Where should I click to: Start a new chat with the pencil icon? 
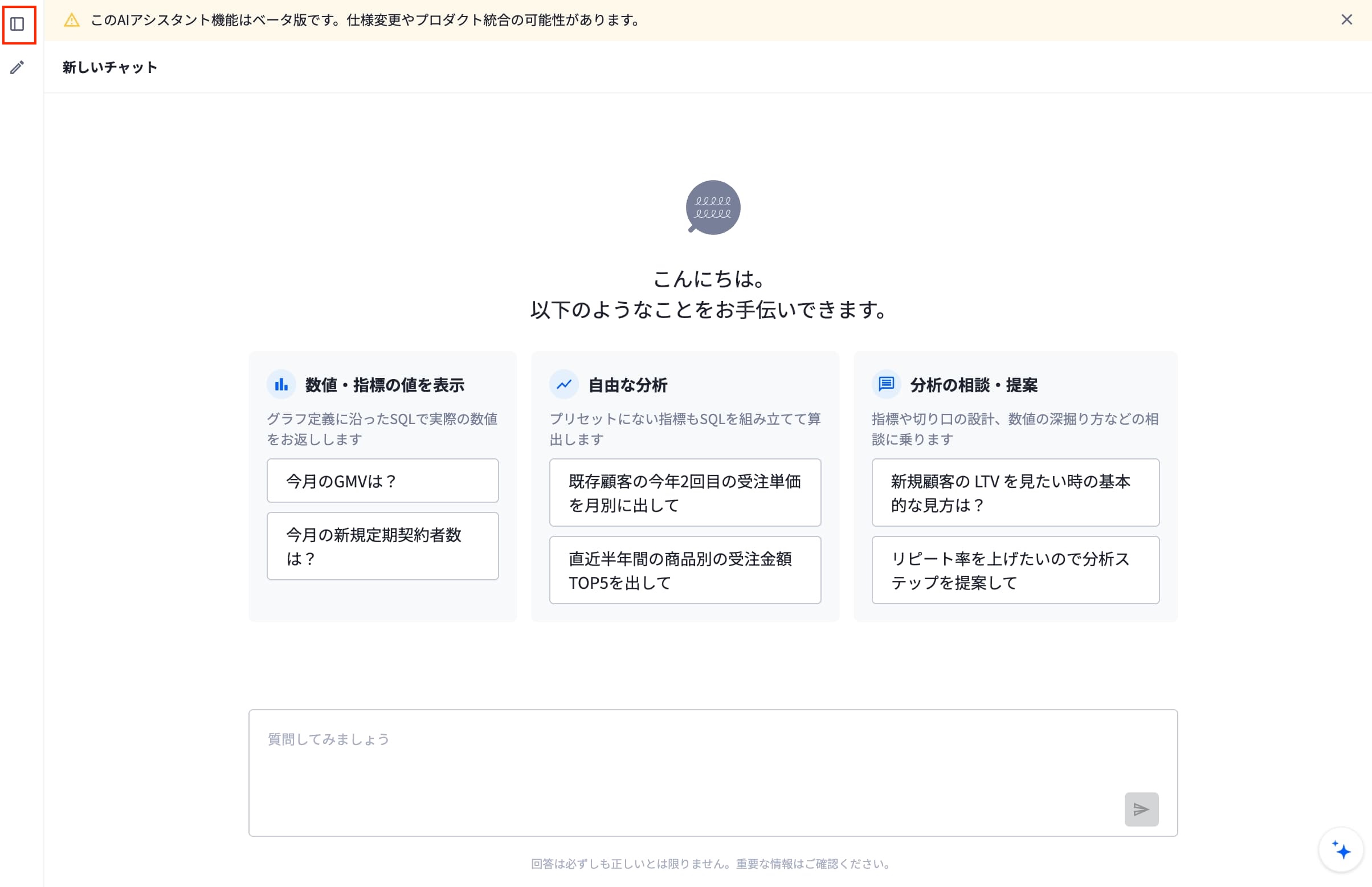point(17,67)
